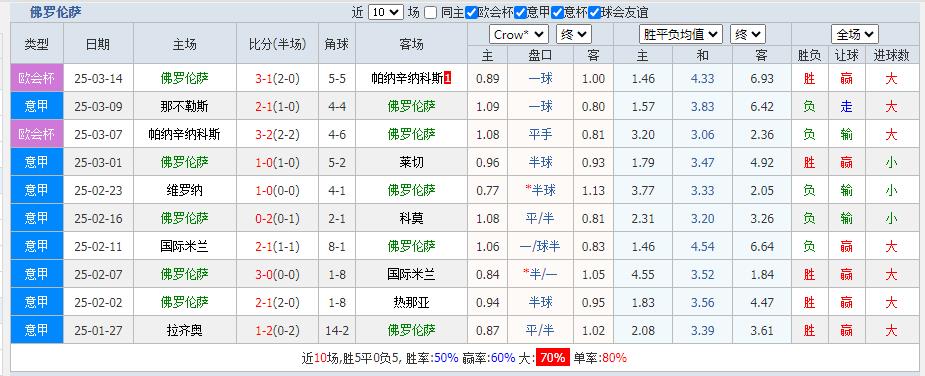The width and height of the screenshot is (925, 376).
Task: Click the 4.55 home odds on 25-02-07
Action: (642, 274)
